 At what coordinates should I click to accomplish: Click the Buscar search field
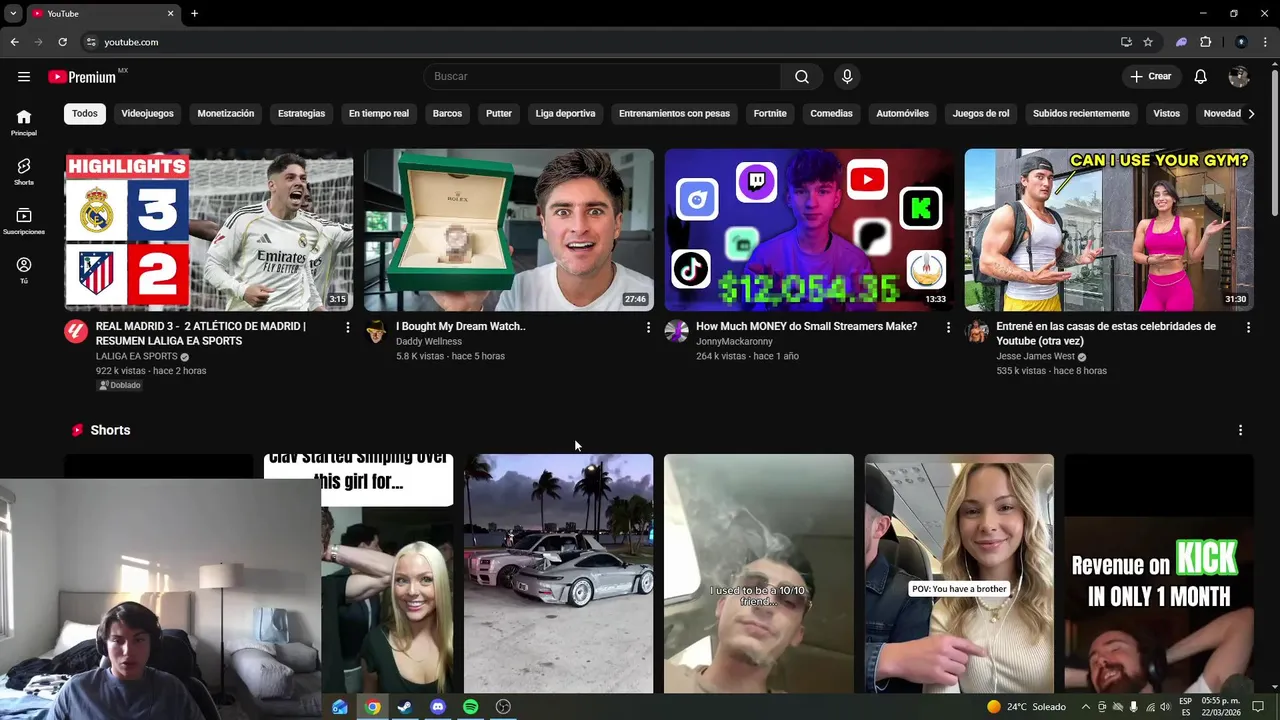coord(602,76)
